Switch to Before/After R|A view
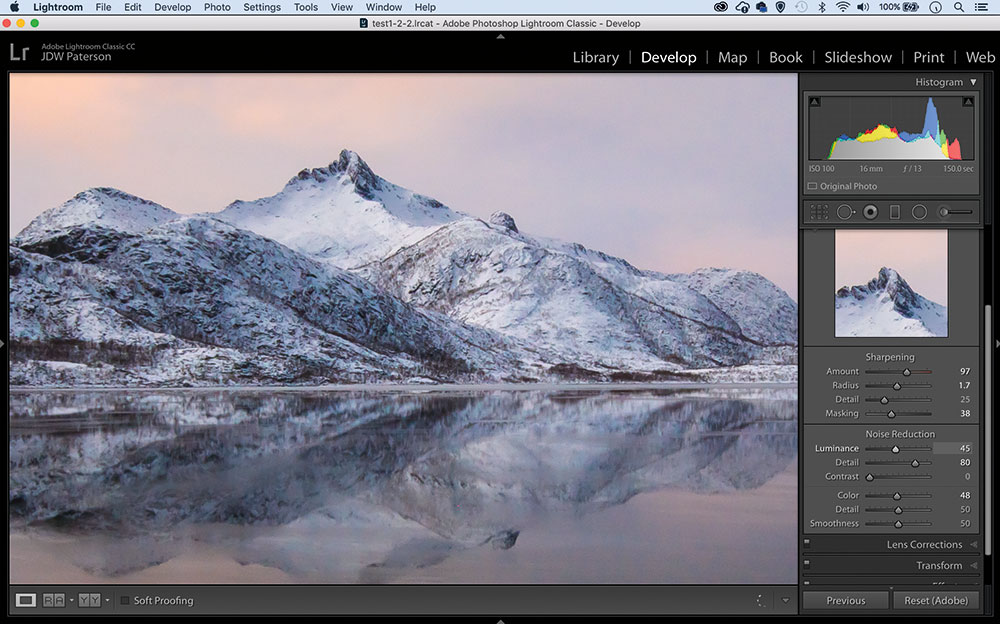The width and height of the screenshot is (1000, 624). click(x=54, y=600)
